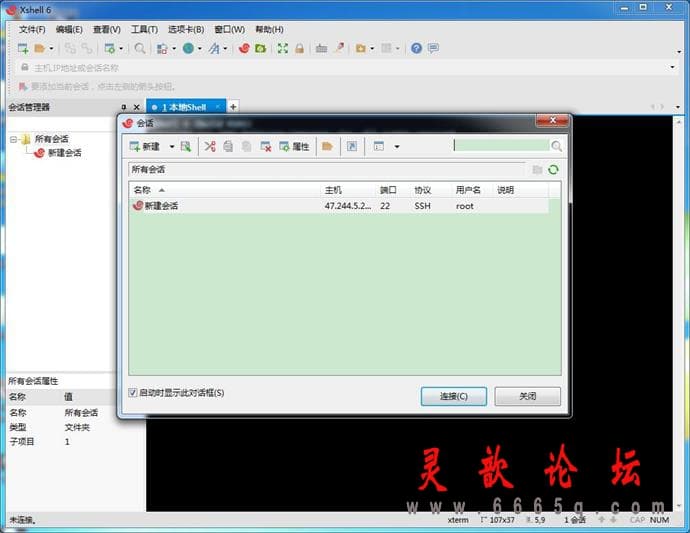Click the 连接(C) button
The image size is (690, 533).
(454, 397)
